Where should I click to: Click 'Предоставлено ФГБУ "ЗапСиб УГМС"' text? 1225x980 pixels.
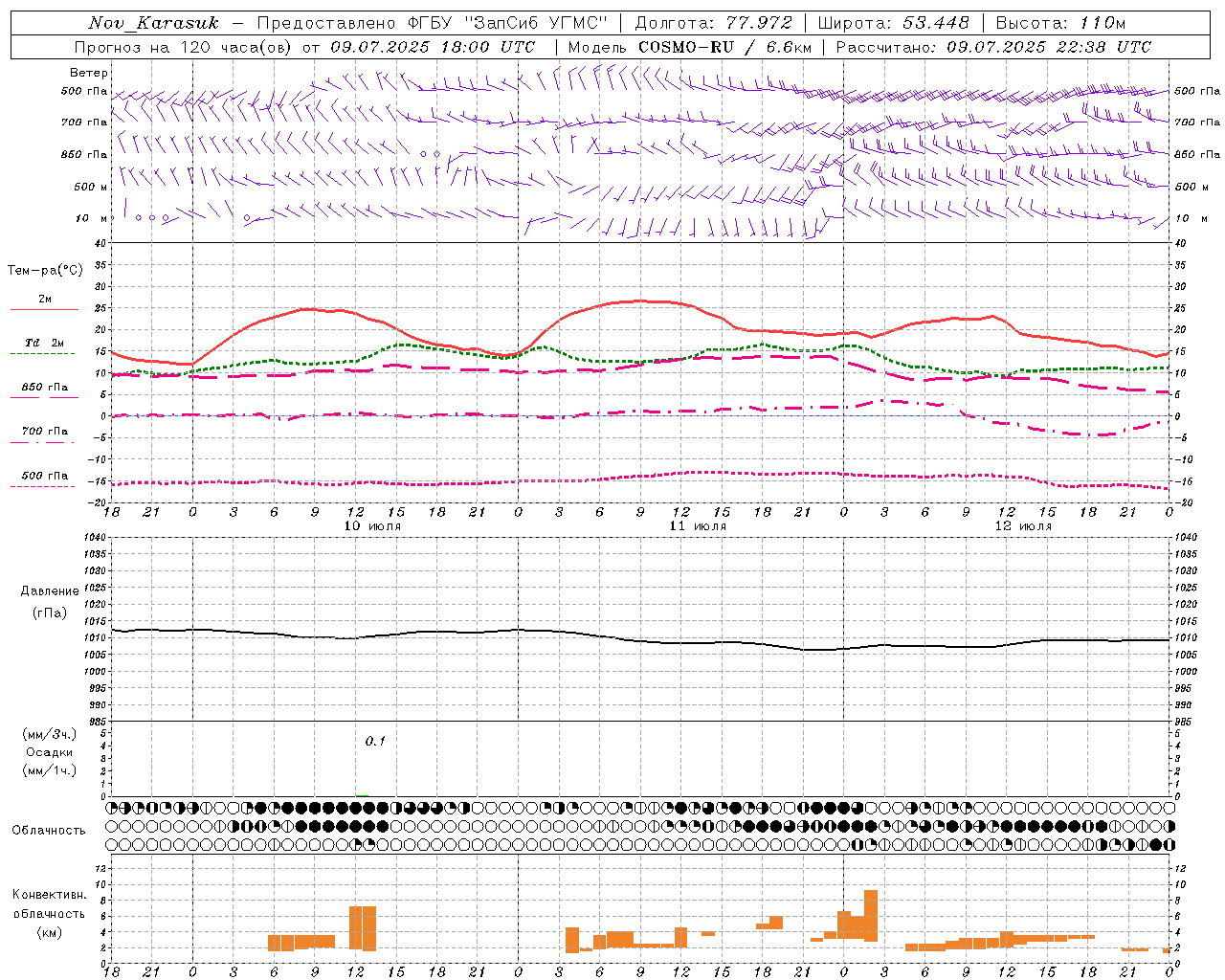(433, 23)
